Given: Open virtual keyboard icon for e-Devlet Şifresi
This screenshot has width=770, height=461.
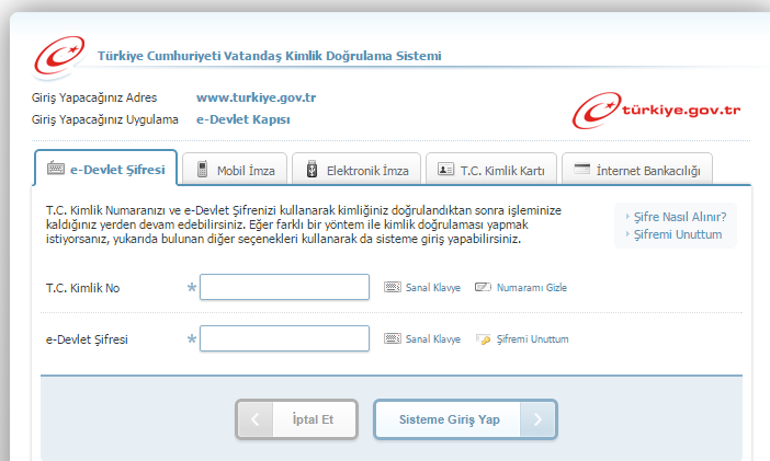Looking at the screenshot, I should coord(393,340).
